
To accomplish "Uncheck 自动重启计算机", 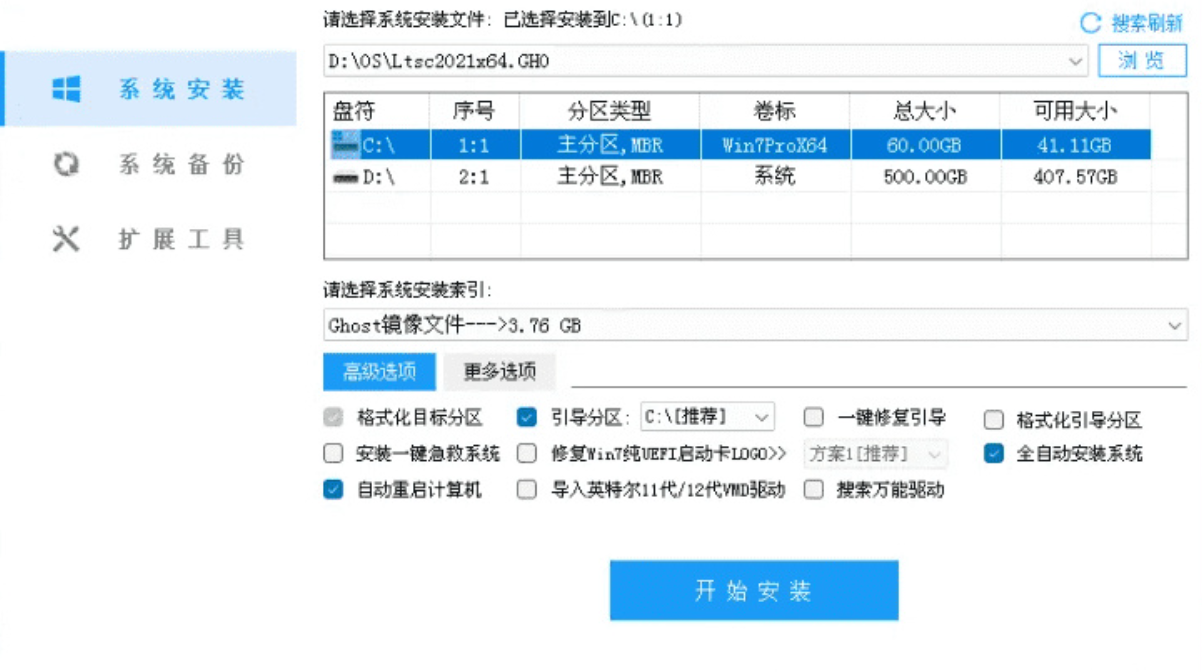I will point(333,489).
